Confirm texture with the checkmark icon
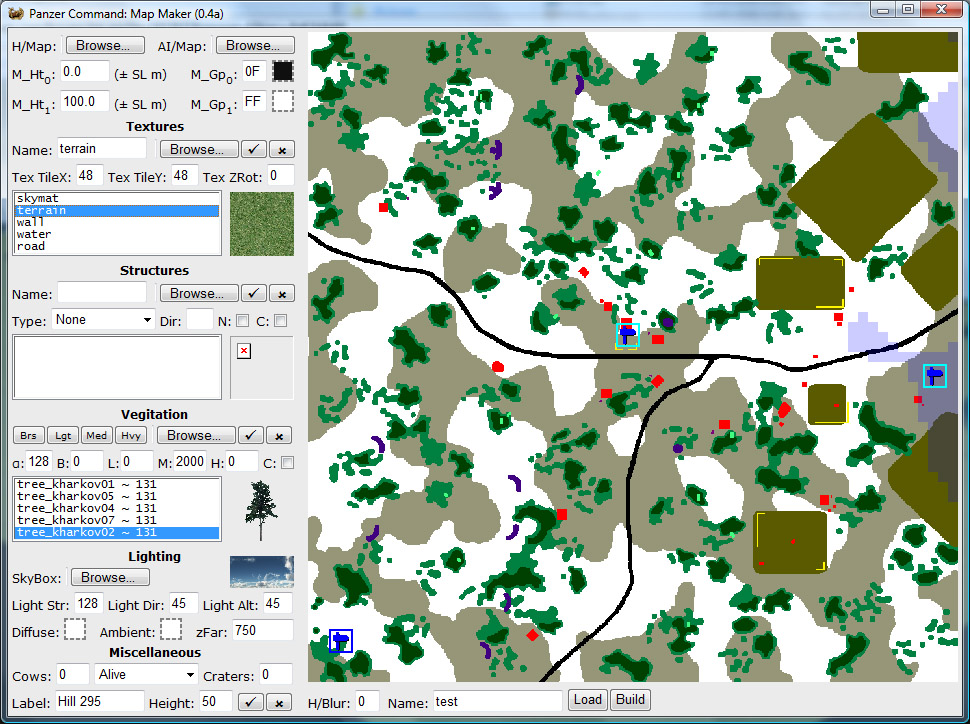The height and width of the screenshot is (724, 970). [x=254, y=149]
